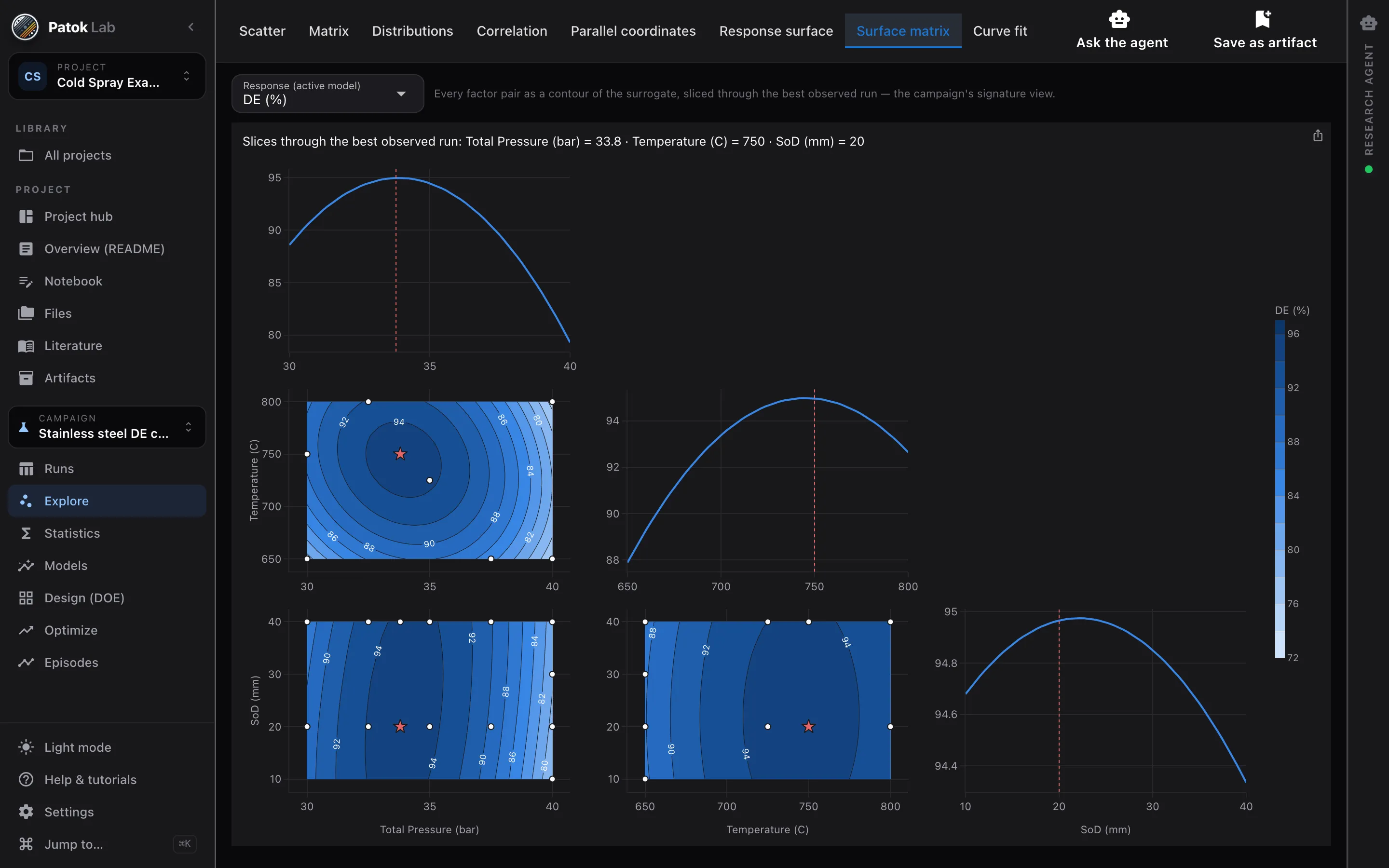Click the campaign flask icon
Image resolution: width=1389 pixels, height=868 pixels.
coord(24,427)
